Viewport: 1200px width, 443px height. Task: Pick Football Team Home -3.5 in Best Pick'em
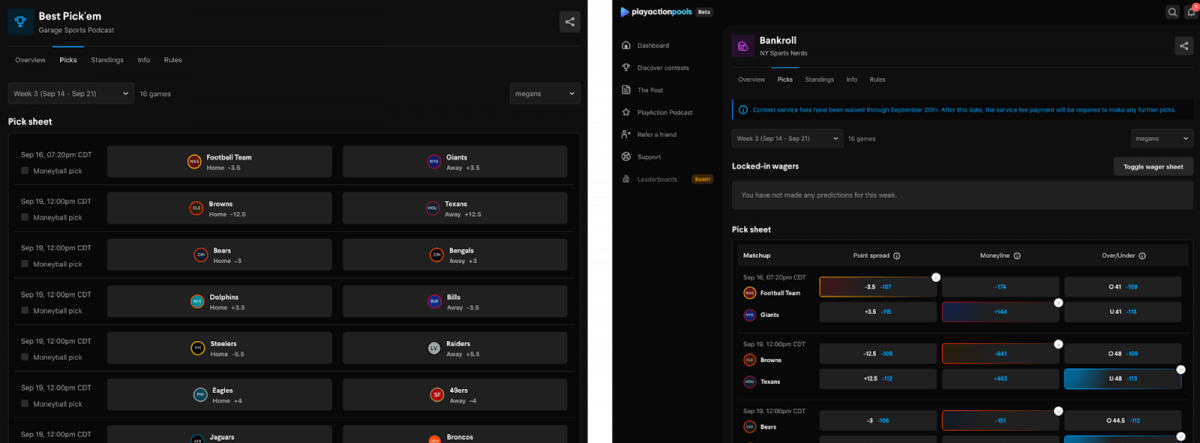(219, 162)
